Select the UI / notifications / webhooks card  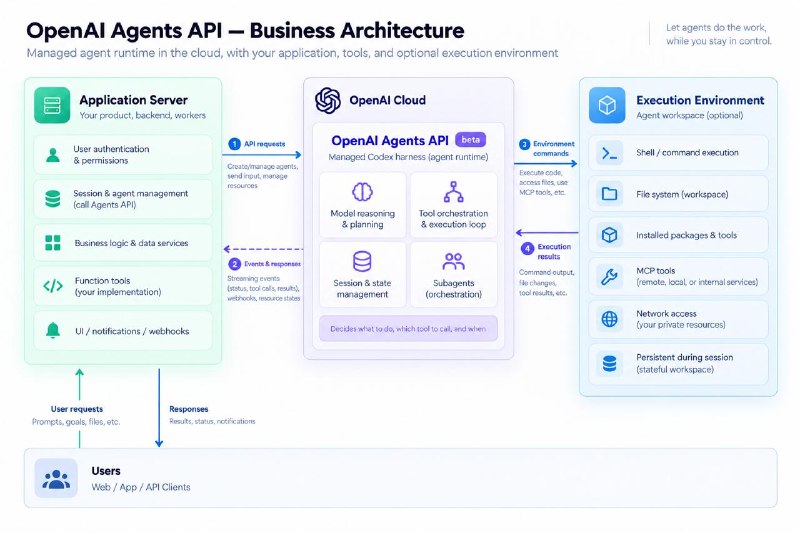[x=123, y=331]
